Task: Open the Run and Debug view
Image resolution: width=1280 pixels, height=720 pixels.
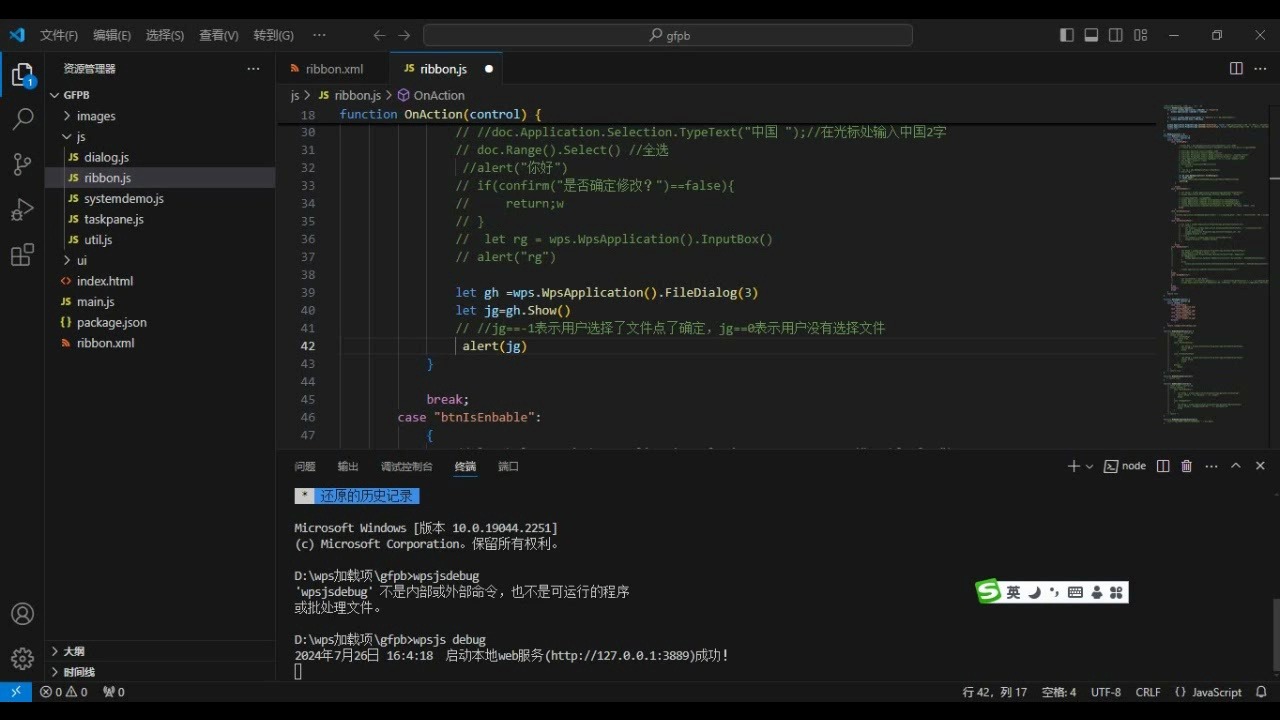Action: click(22, 209)
